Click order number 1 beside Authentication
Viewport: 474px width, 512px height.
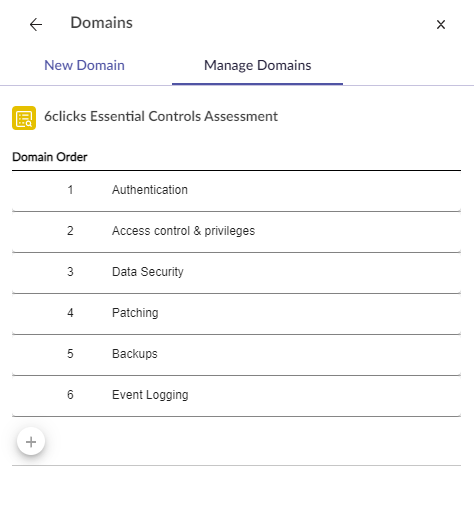(x=70, y=190)
